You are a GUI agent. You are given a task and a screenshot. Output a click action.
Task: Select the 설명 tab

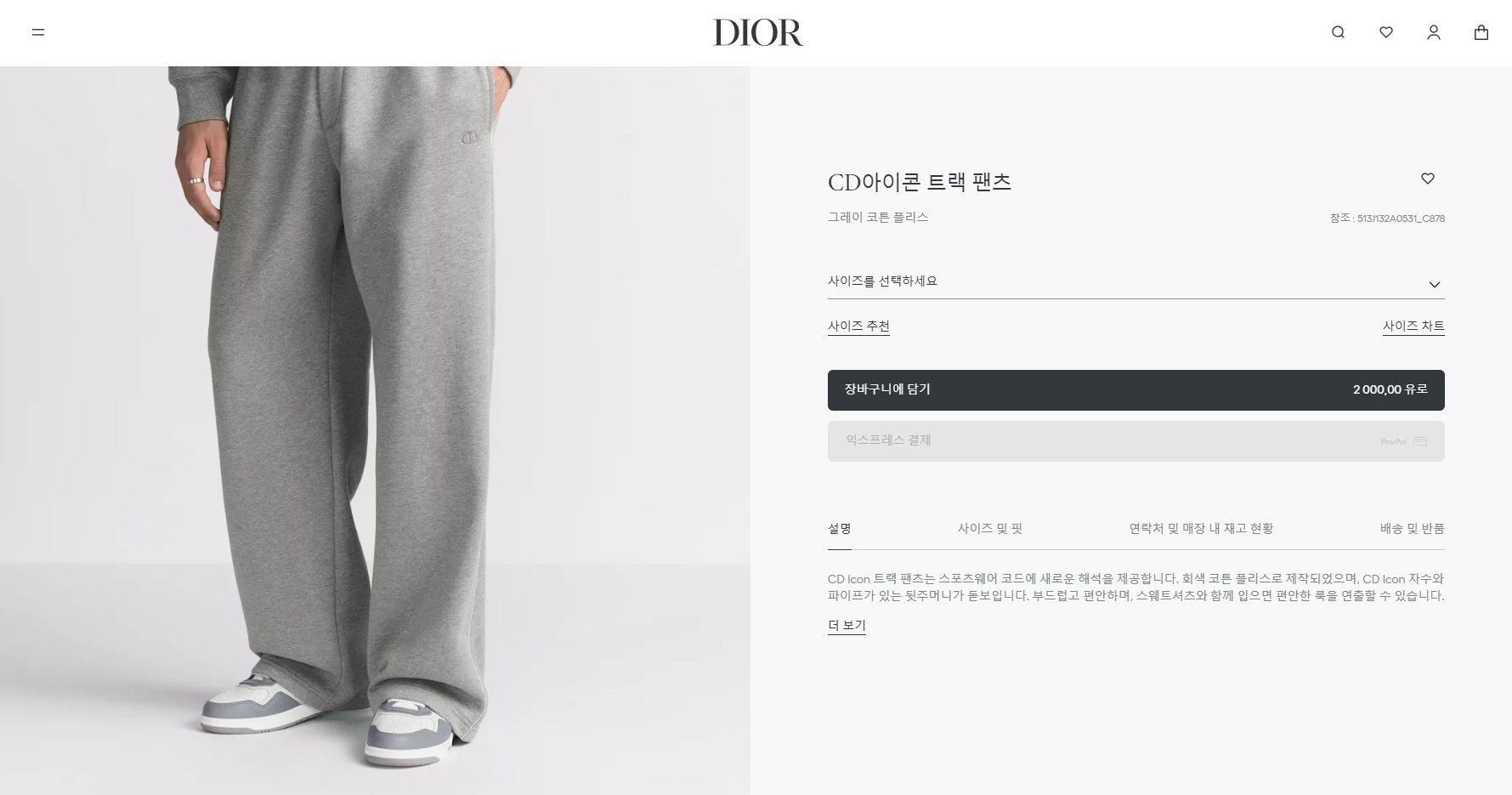point(840,529)
